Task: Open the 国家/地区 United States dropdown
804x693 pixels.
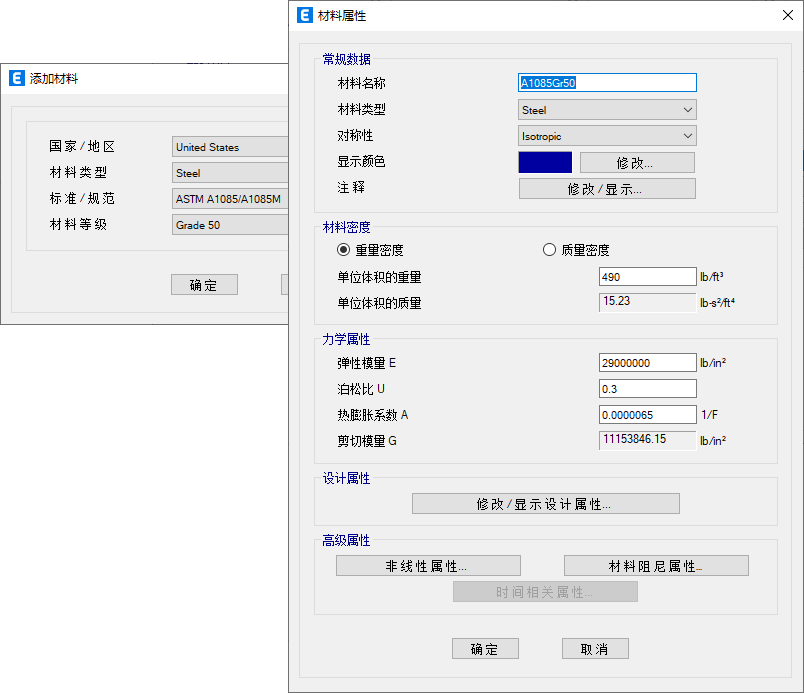Action: [x=230, y=147]
